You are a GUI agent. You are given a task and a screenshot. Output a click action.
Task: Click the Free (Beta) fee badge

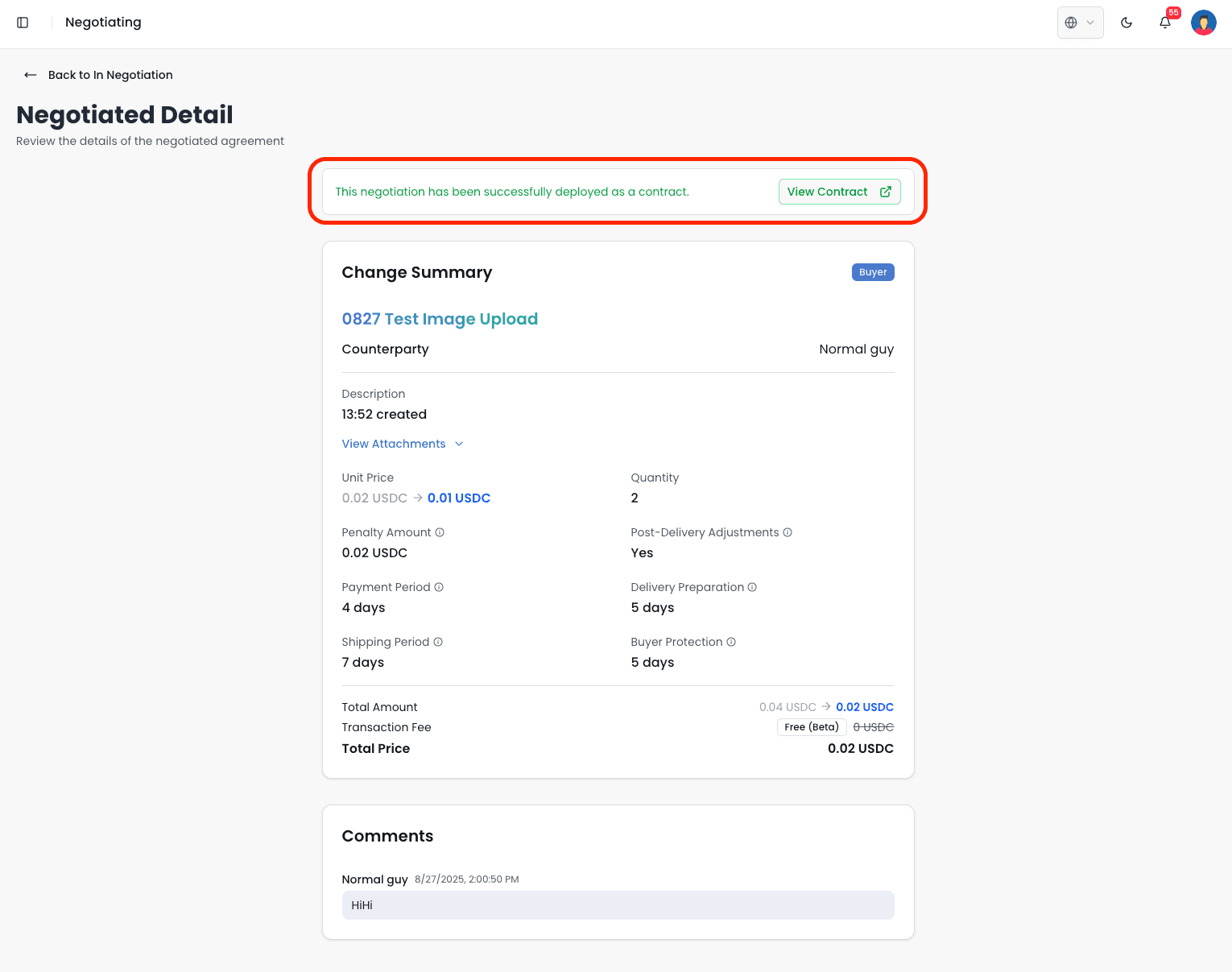tap(812, 727)
